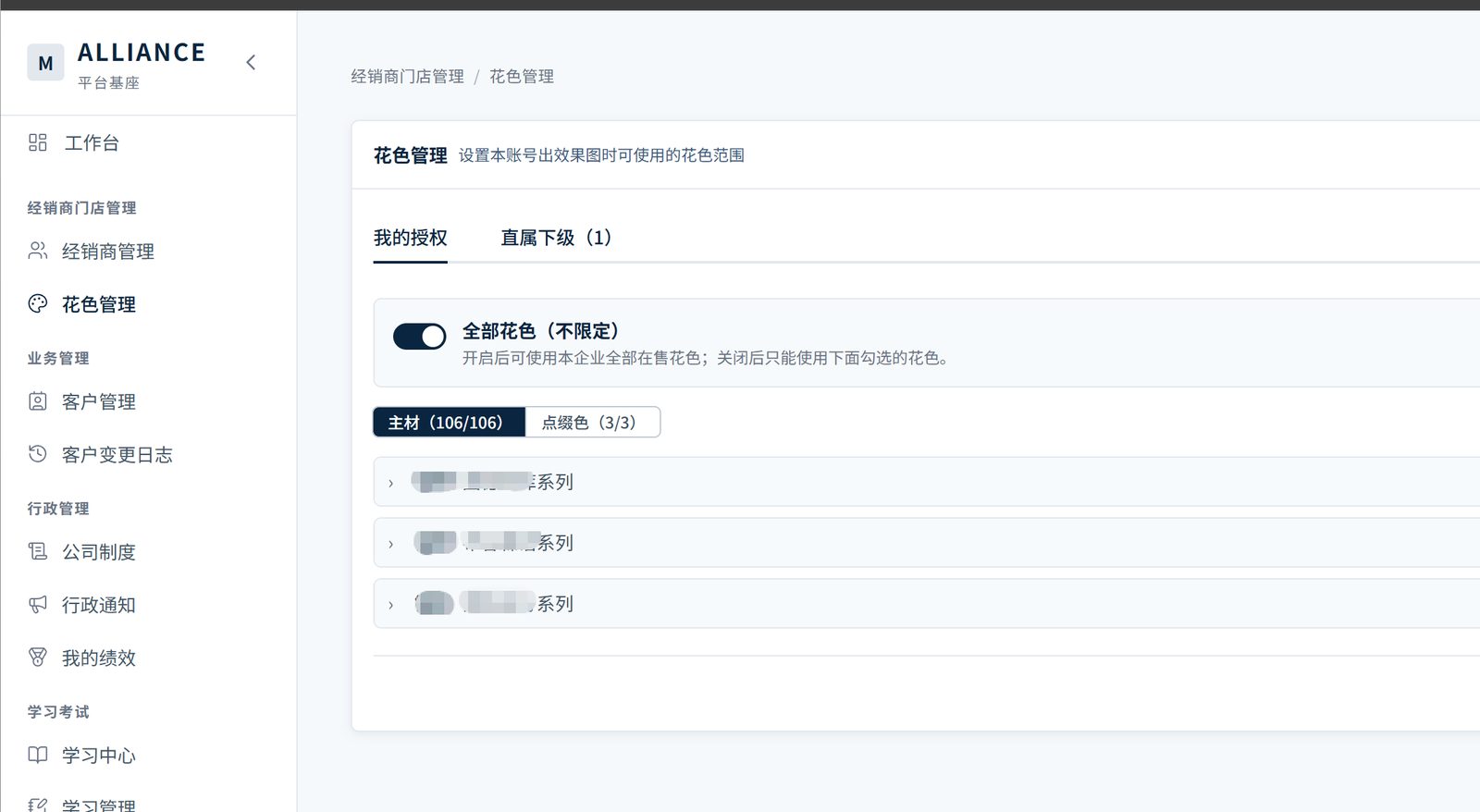Open 我的绩效 medal icon in sidebar
The height and width of the screenshot is (812, 1480).
38,657
